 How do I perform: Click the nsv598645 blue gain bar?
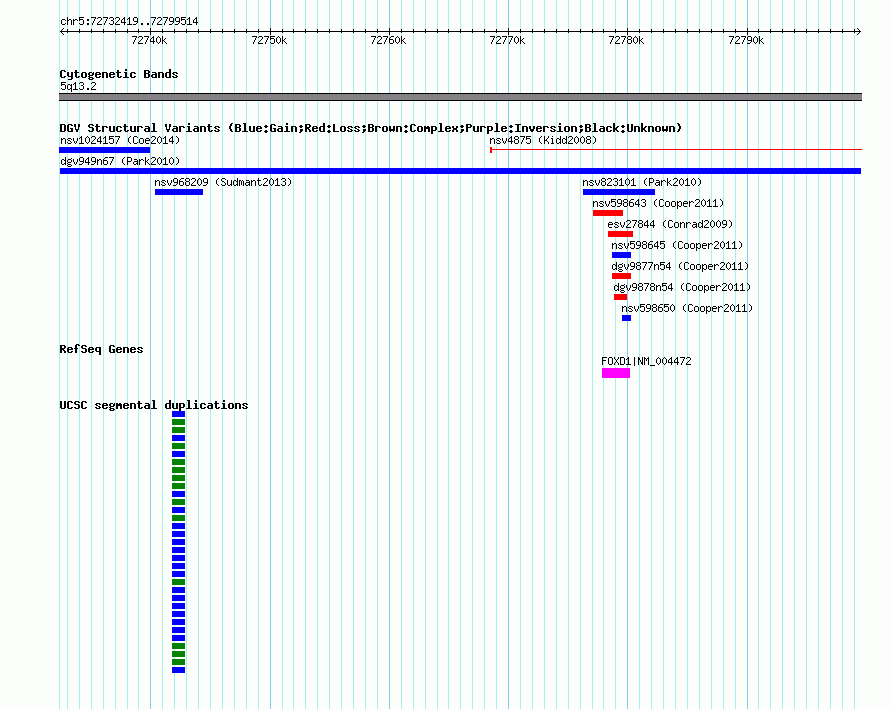(x=622, y=255)
